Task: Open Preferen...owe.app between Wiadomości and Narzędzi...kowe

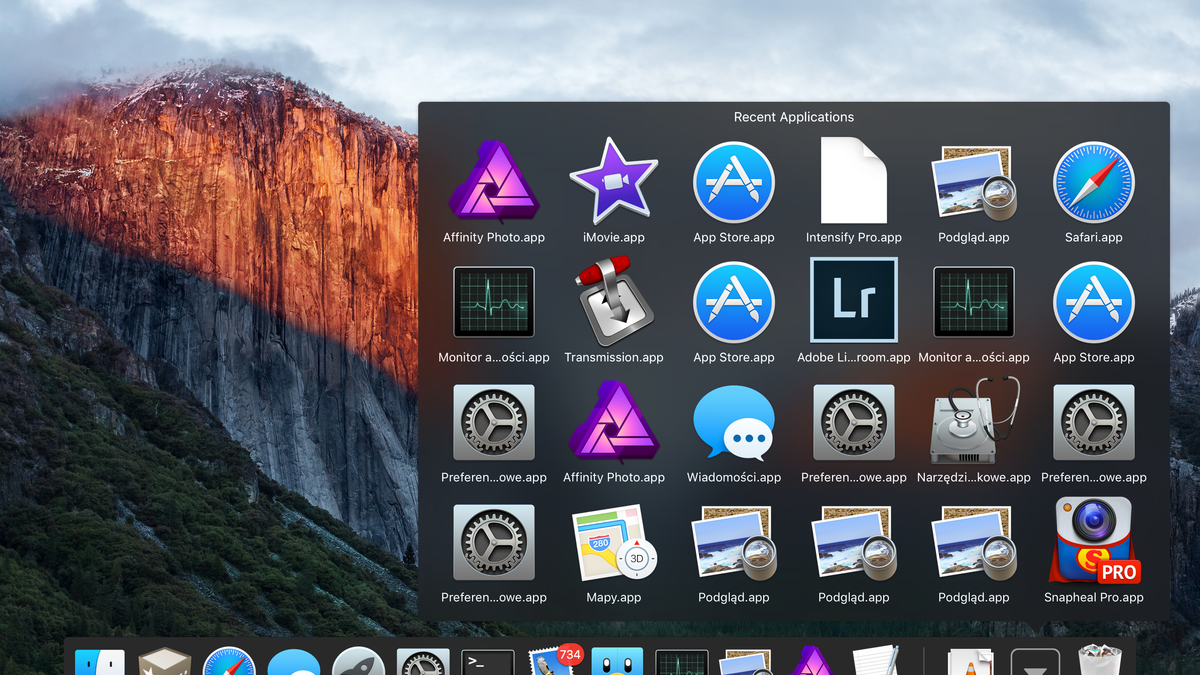Action: pos(854,421)
